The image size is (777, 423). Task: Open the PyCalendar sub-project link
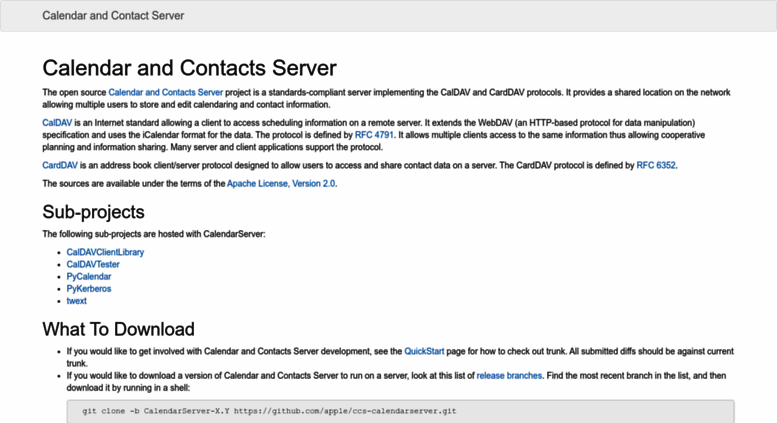(89, 276)
